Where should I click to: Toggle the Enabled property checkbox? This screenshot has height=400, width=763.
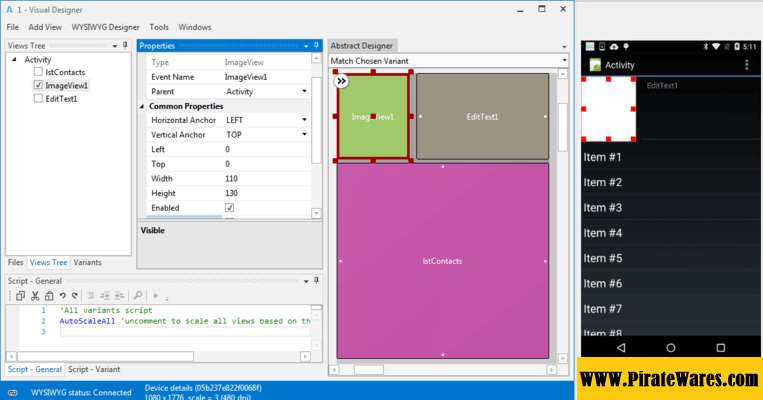pyautogui.click(x=229, y=207)
